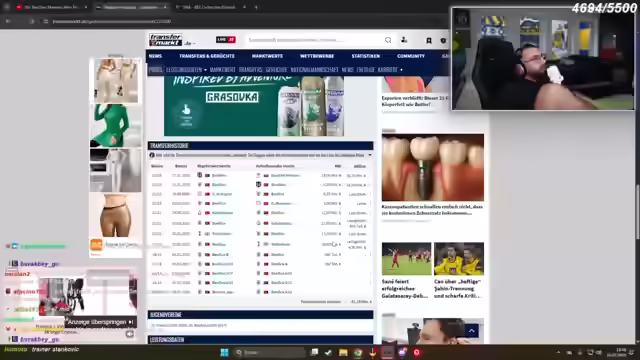
Task: Open the WETTBEWERBE menu
Action: pyautogui.click(x=317, y=56)
